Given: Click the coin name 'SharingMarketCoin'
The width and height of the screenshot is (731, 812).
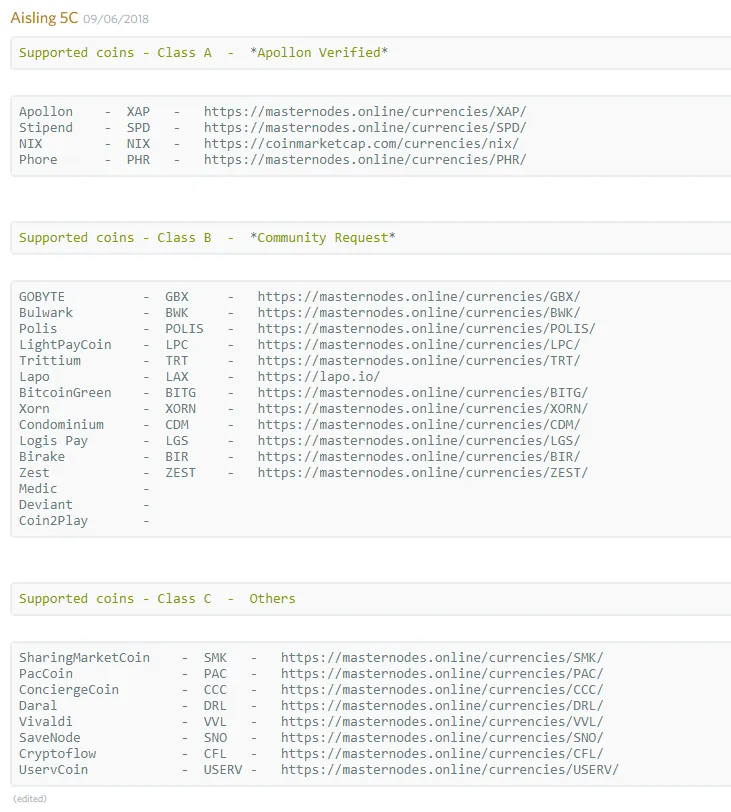Looking at the screenshot, I should 84,658.
